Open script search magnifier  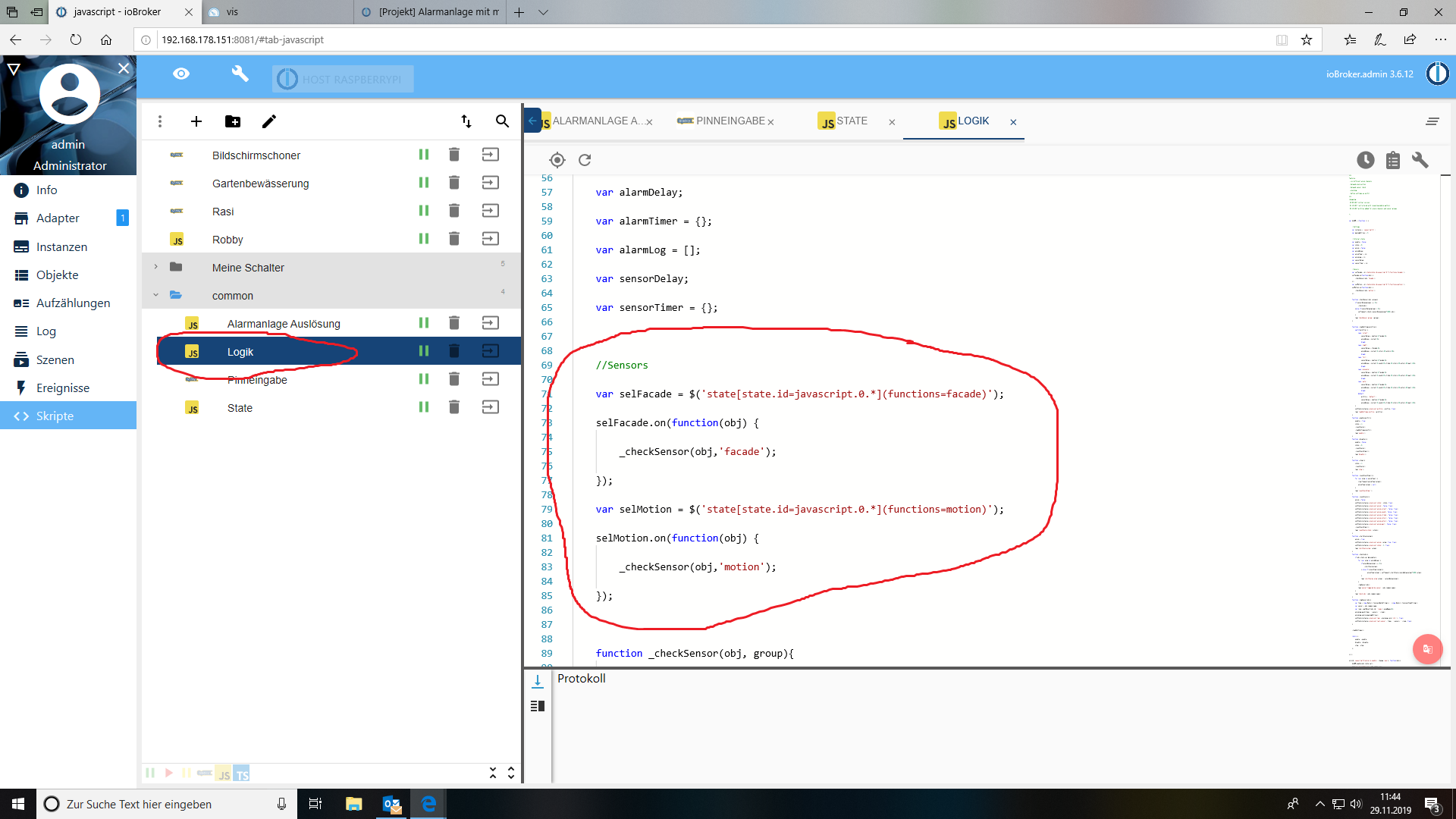pos(502,121)
